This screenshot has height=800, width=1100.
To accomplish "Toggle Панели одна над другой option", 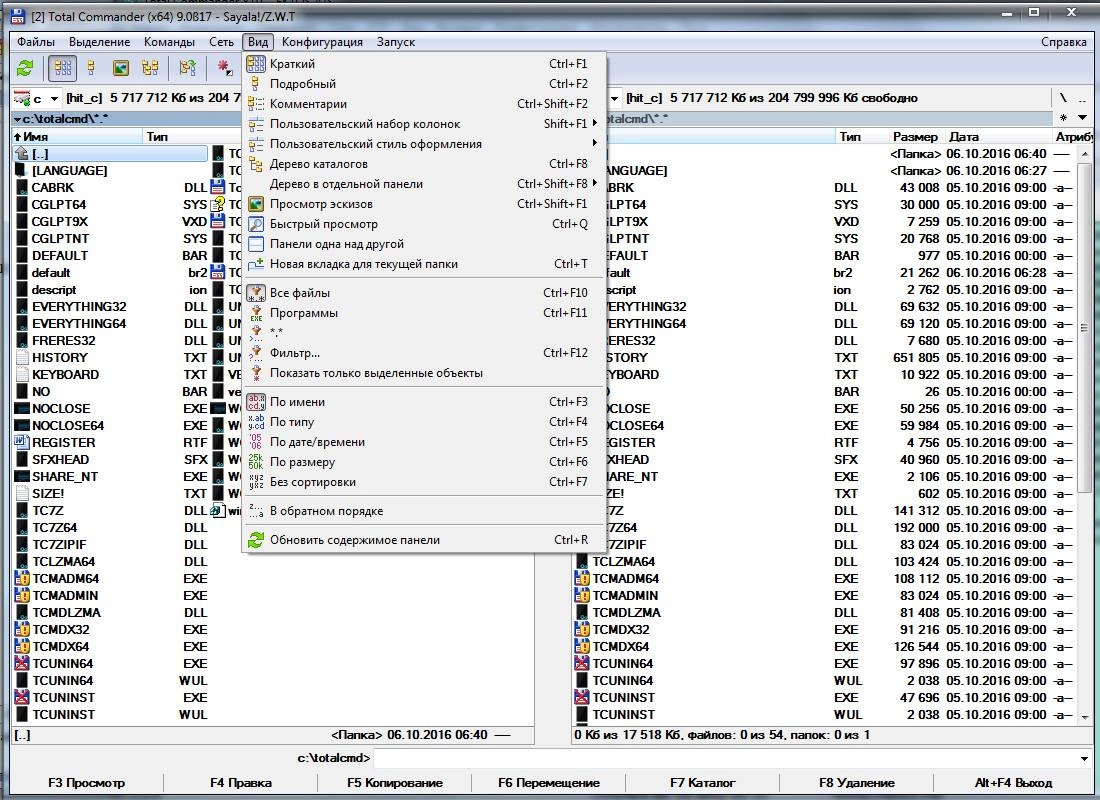I will click(x=424, y=244).
